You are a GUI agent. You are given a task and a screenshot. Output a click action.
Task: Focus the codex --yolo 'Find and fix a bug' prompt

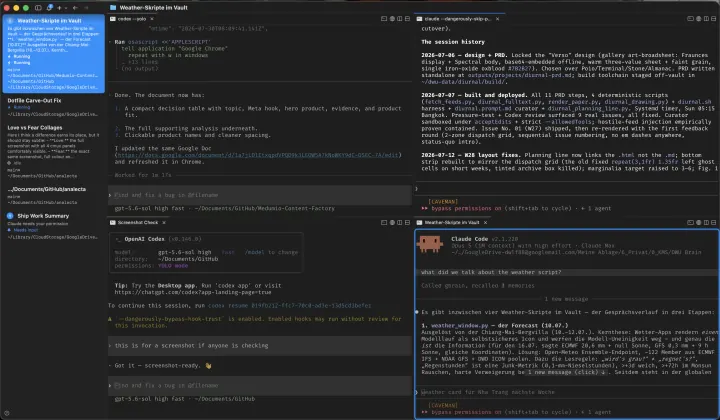260,195
